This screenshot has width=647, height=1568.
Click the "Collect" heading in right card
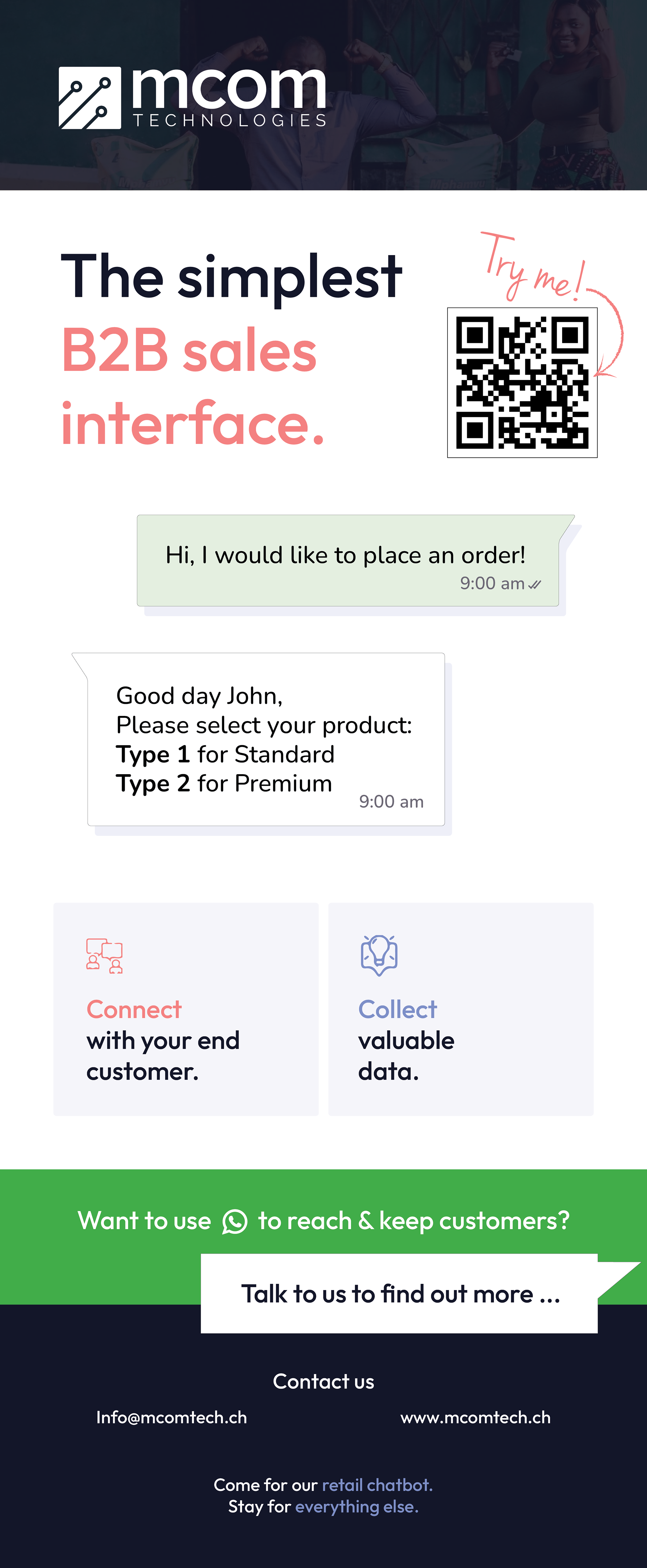[397, 1009]
